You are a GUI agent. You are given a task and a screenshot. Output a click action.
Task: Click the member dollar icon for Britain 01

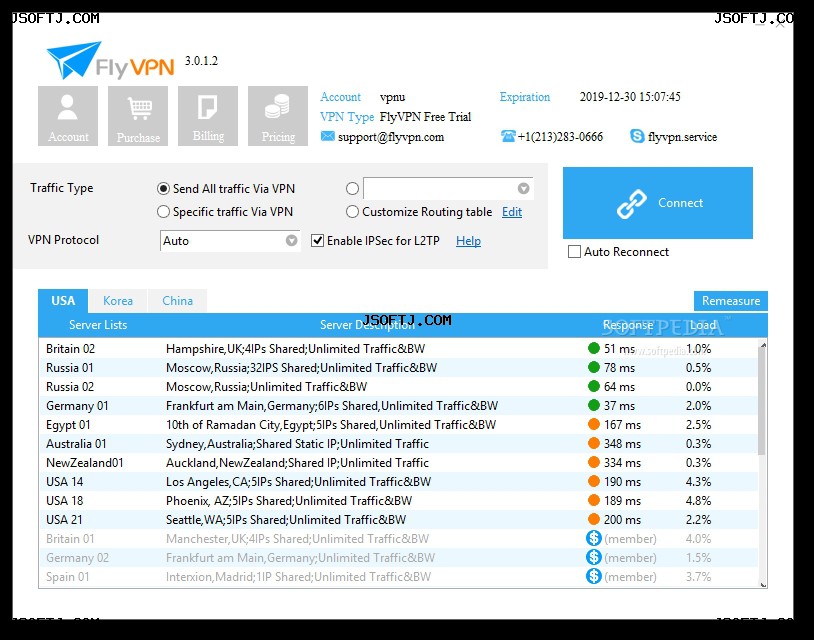pyautogui.click(x=594, y=538)
